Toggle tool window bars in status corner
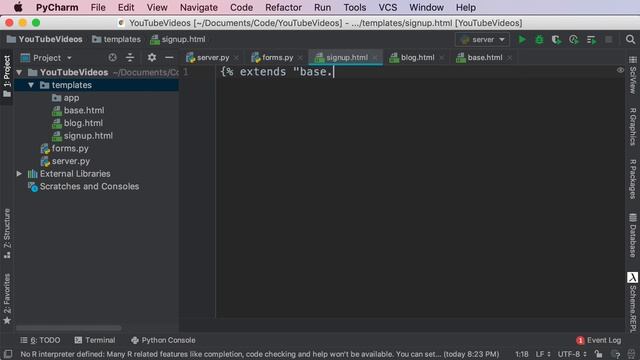The image size is (640, 360). [8, 354]
